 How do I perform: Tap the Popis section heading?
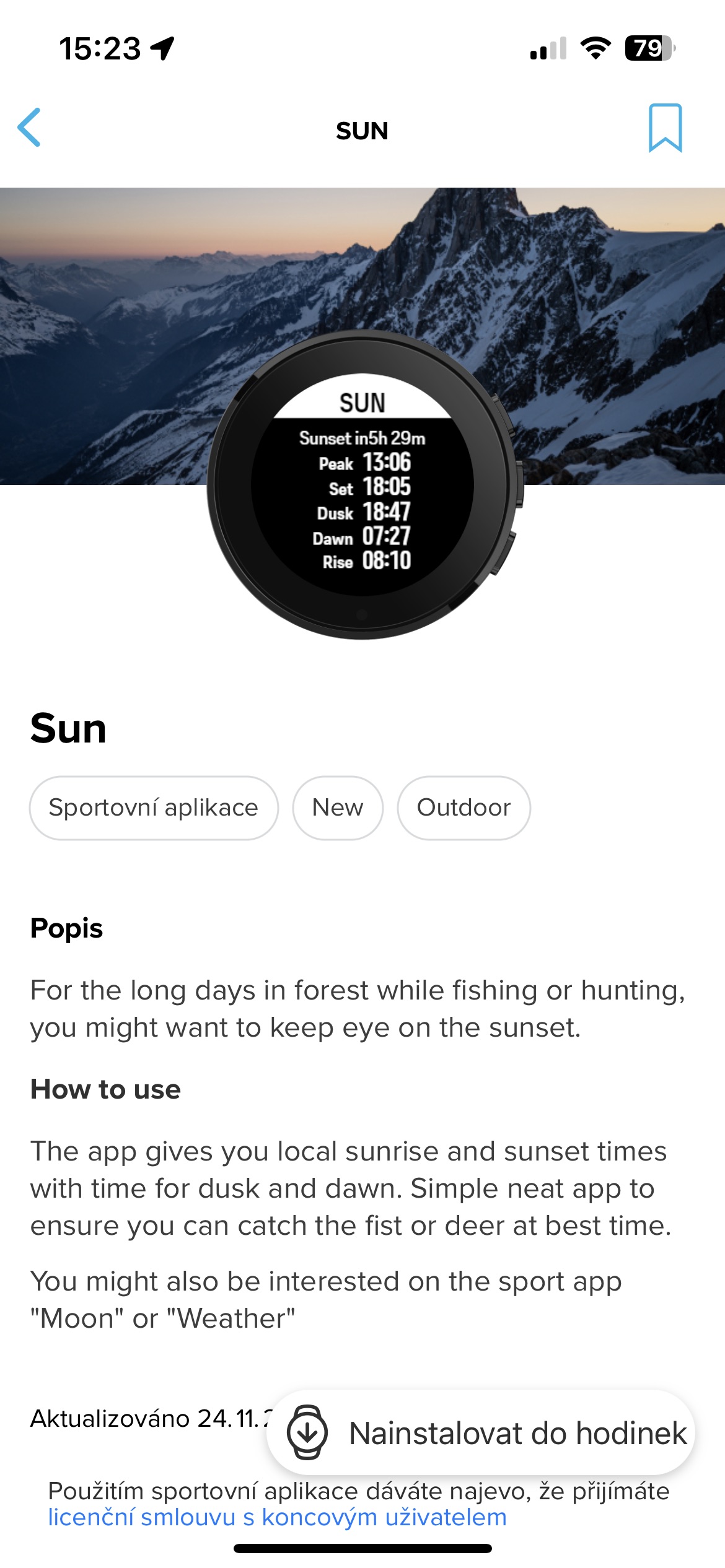click(x=67, y=928)
